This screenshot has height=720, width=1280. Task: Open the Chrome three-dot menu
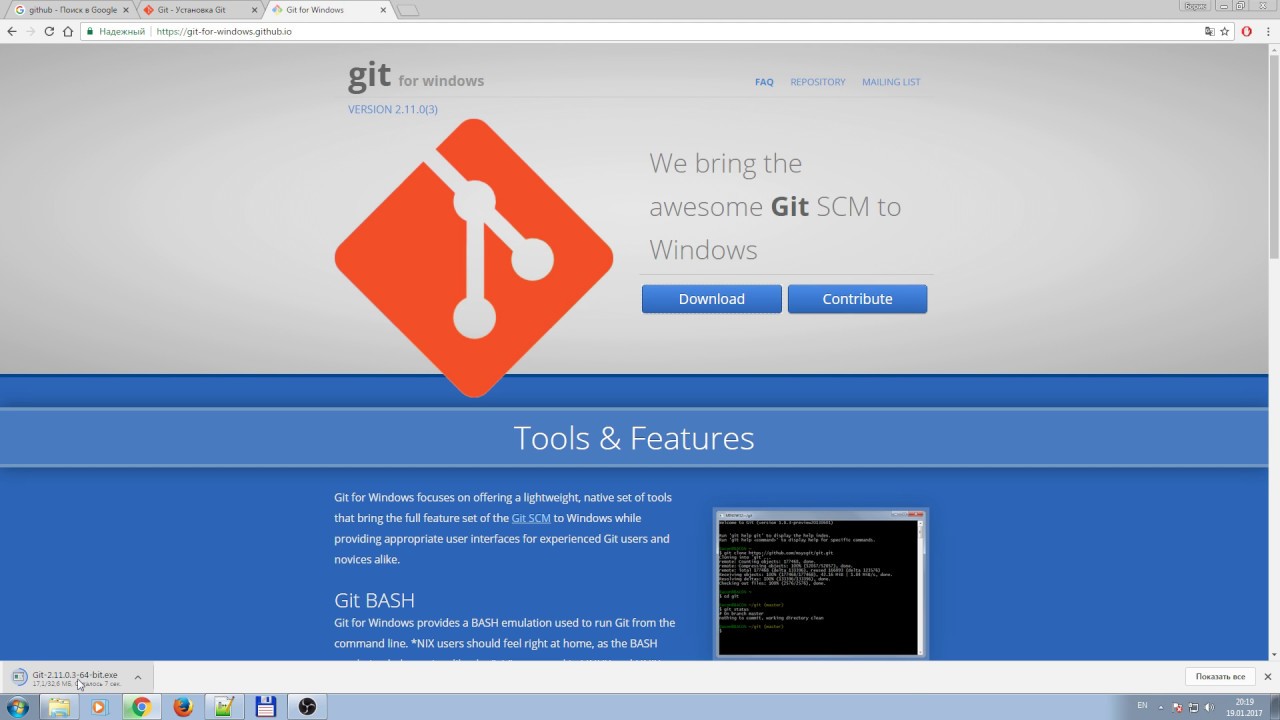coord(1266,31)
